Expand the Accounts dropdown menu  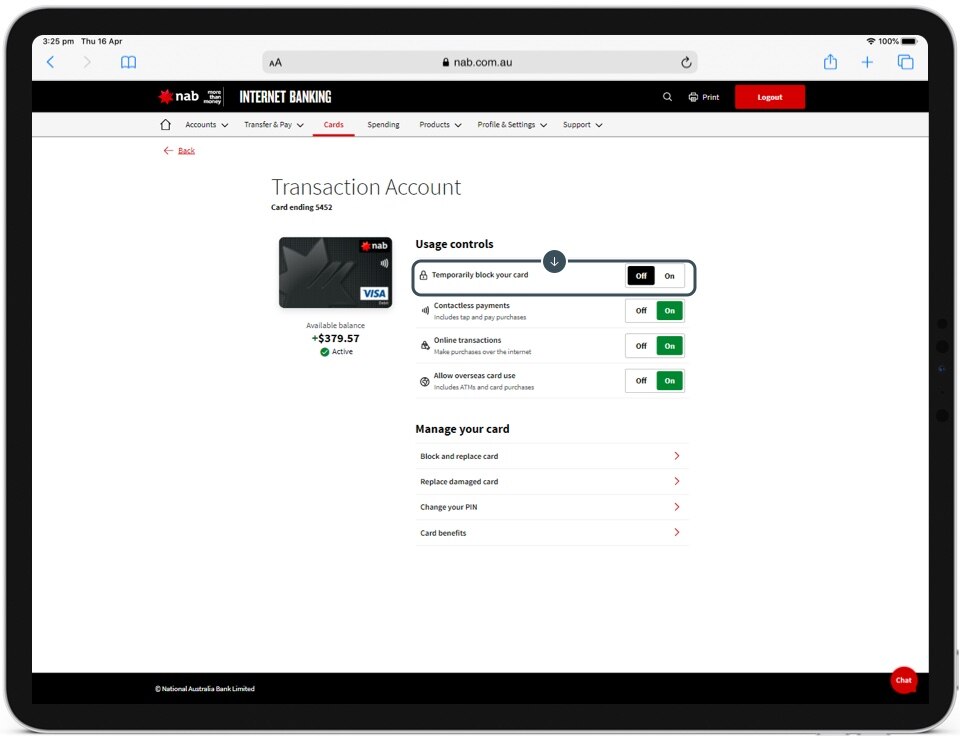[206, 125]
